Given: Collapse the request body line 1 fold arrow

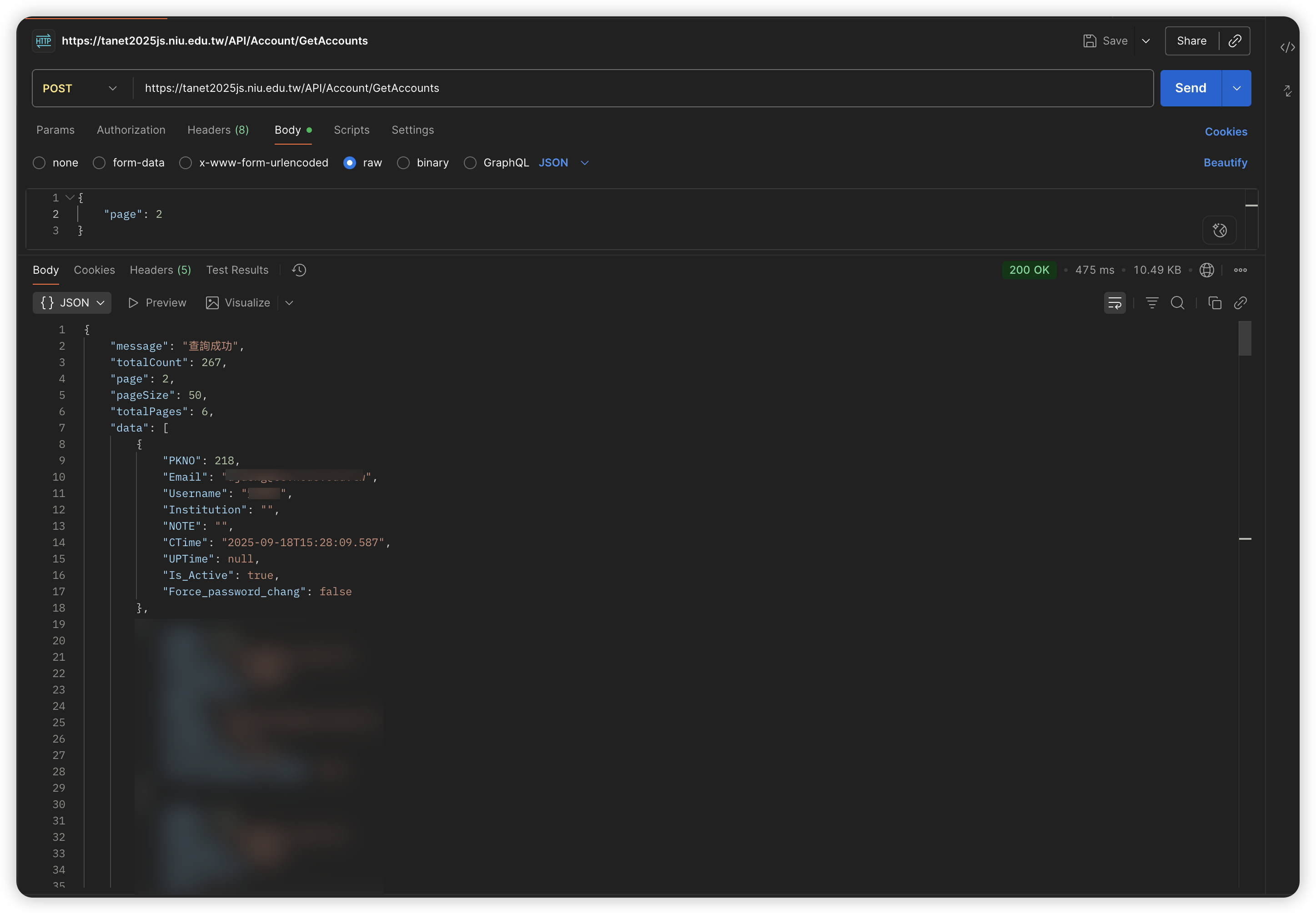Looking at the screenshot, I should click(x=70, y=197).
